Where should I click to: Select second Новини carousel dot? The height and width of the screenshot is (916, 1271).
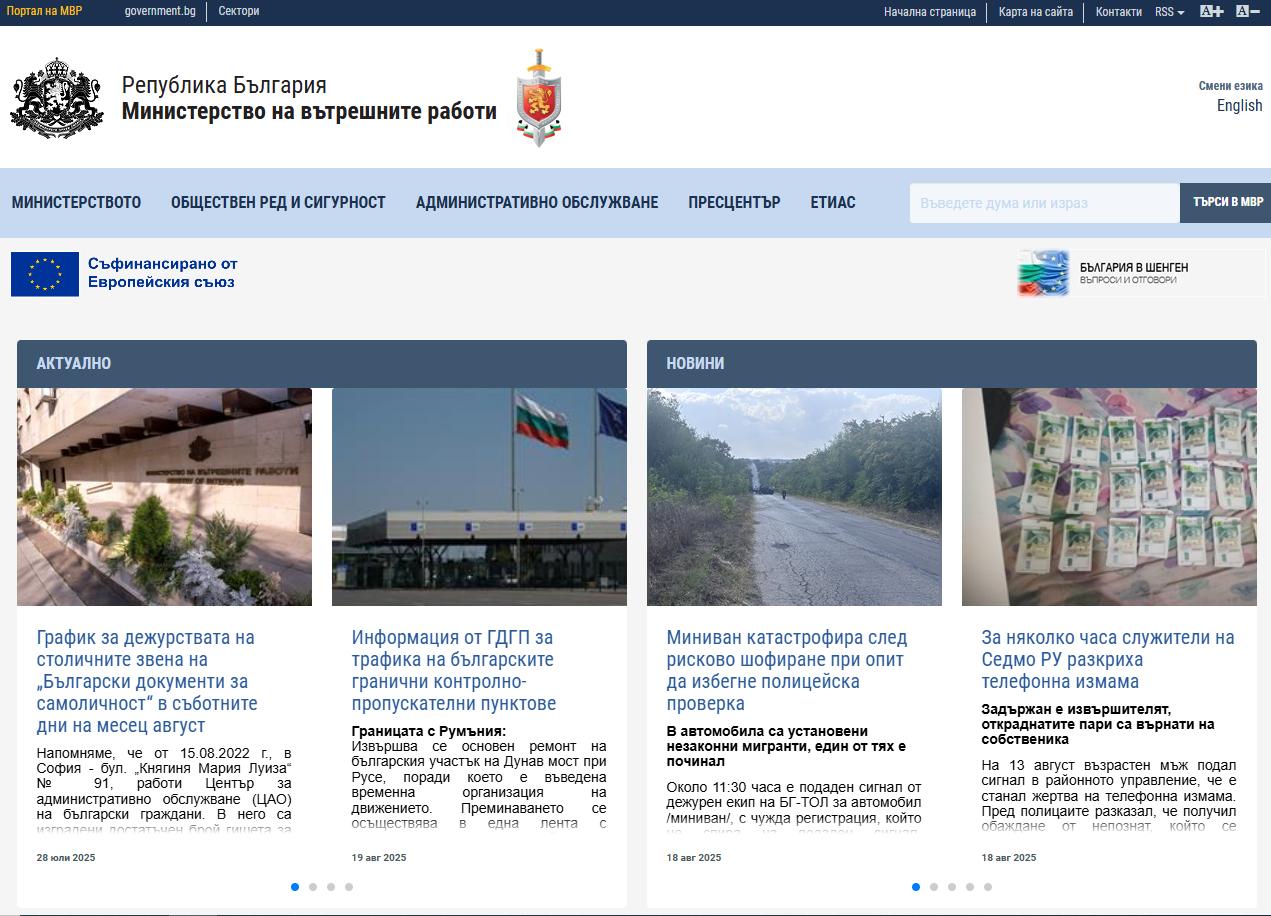pos(934,887)
